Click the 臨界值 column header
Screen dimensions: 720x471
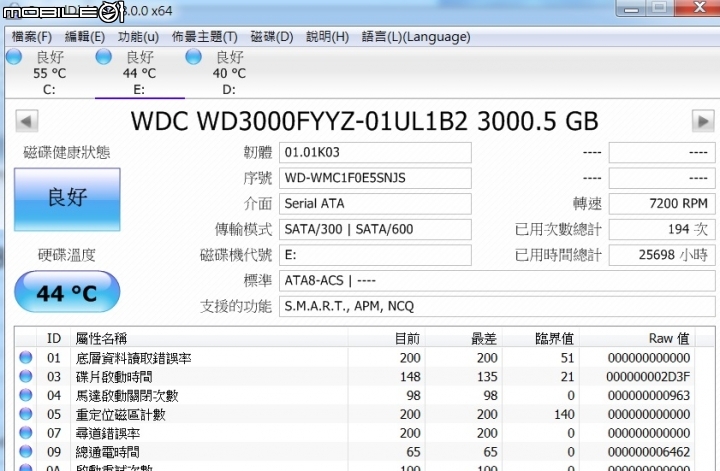541,339
